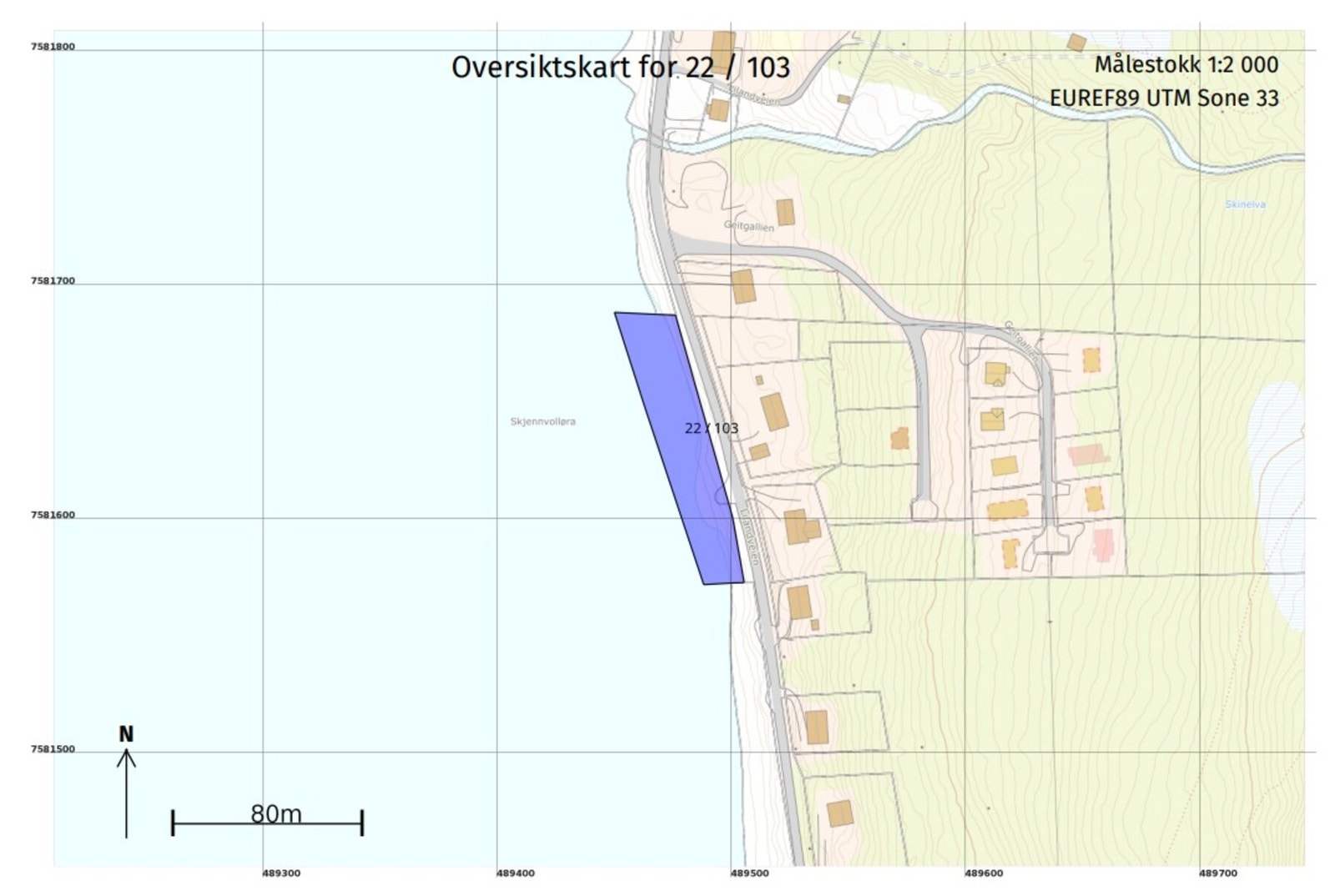Click the "Målestokk 1:2 000" scale text
The image size is (1335, 896).
[1186, 65]
